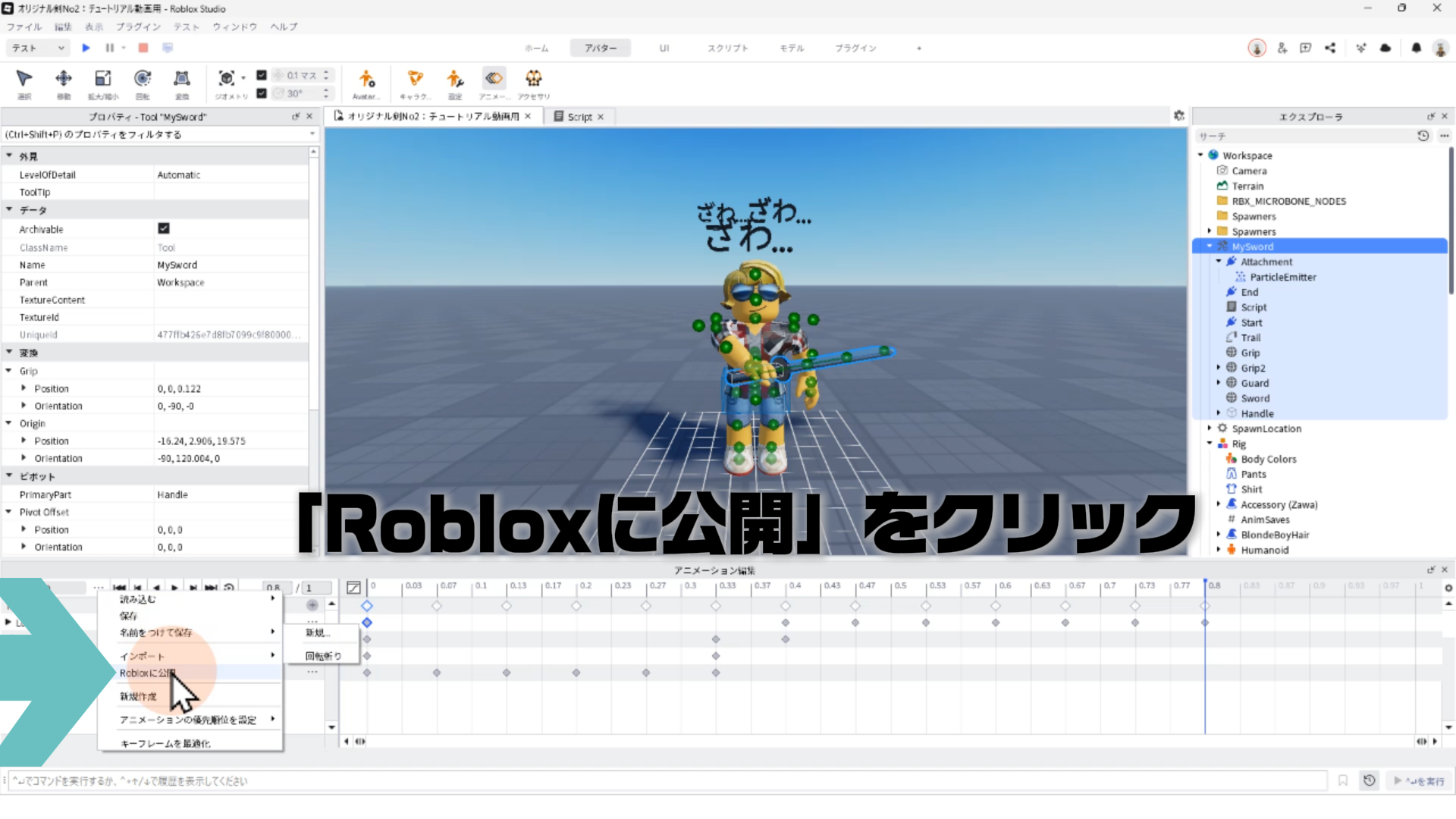Open the curve editor toggle icon in timeline
Viewport: 1456px width, 819px height.
pos(353,588)
